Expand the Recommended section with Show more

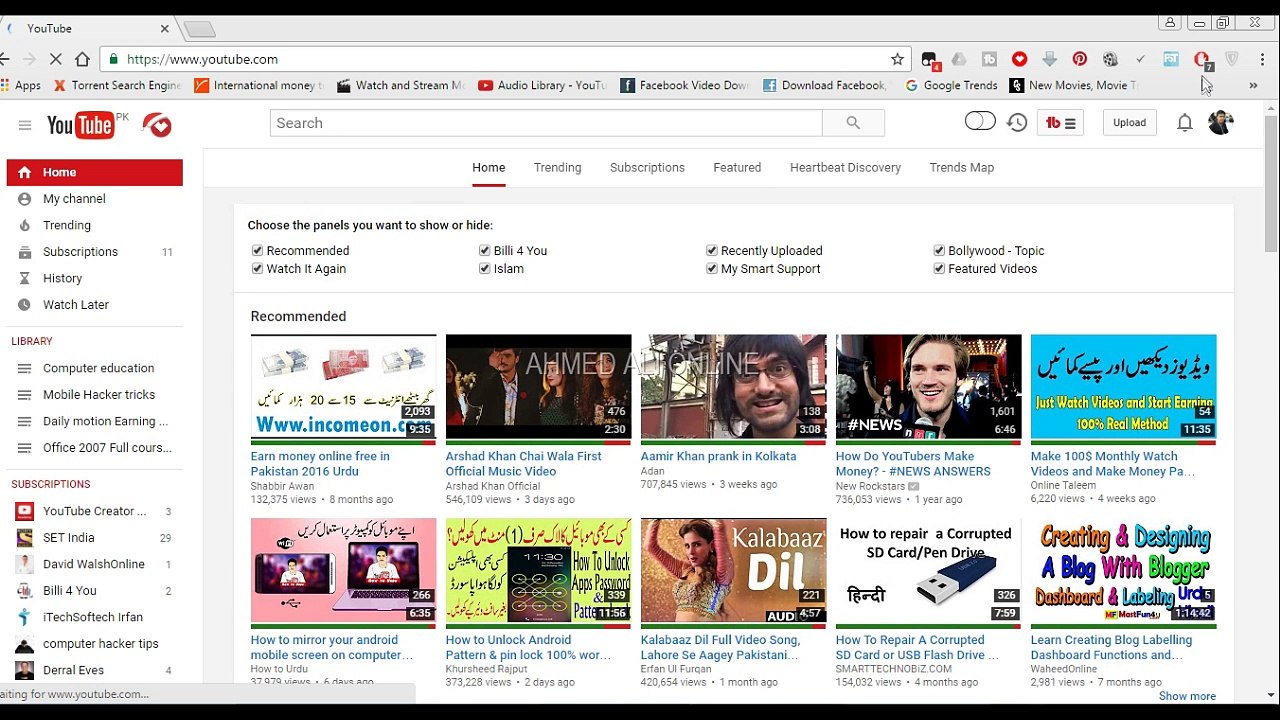[1187, 696]
